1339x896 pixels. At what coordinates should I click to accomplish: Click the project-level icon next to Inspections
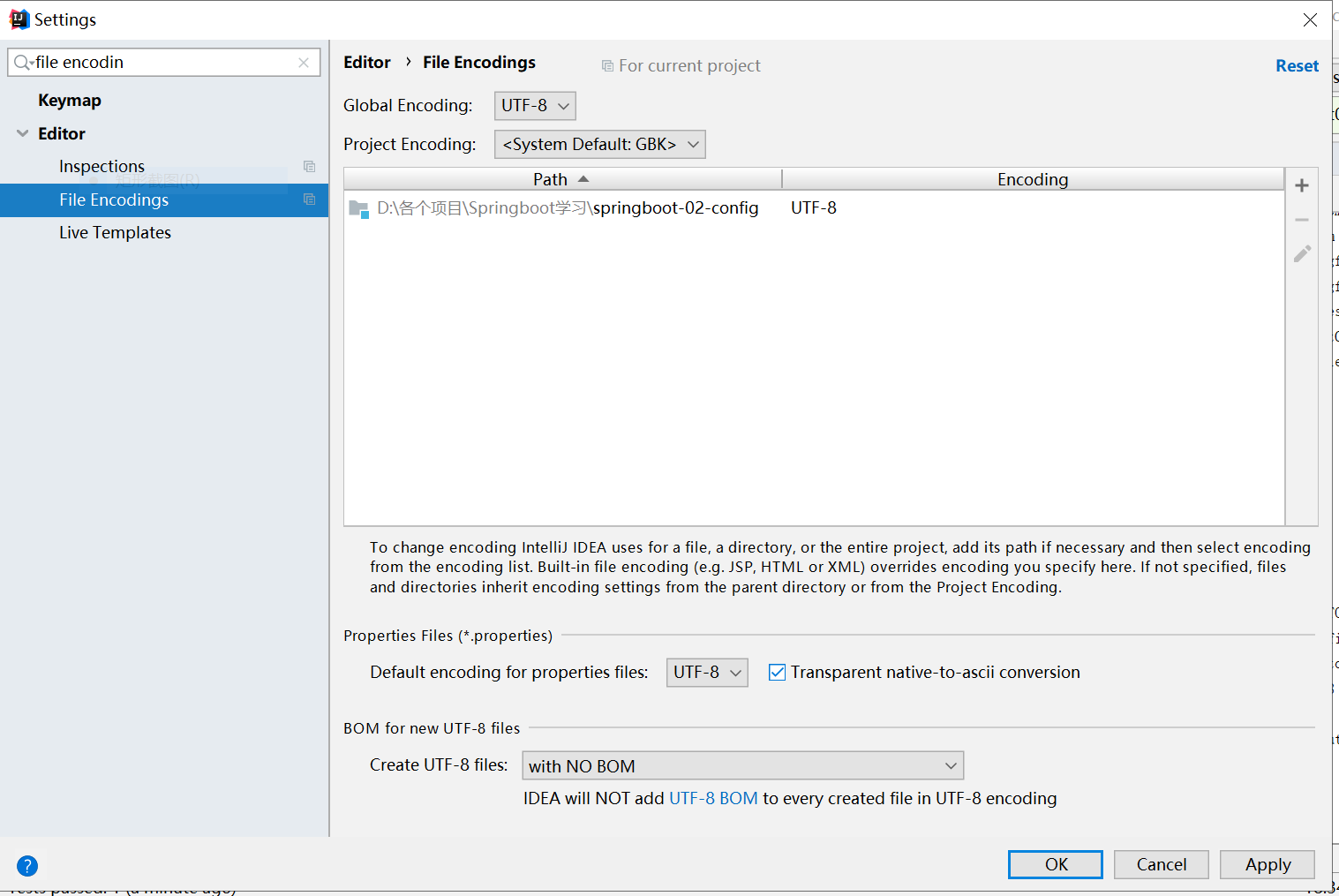309,166
